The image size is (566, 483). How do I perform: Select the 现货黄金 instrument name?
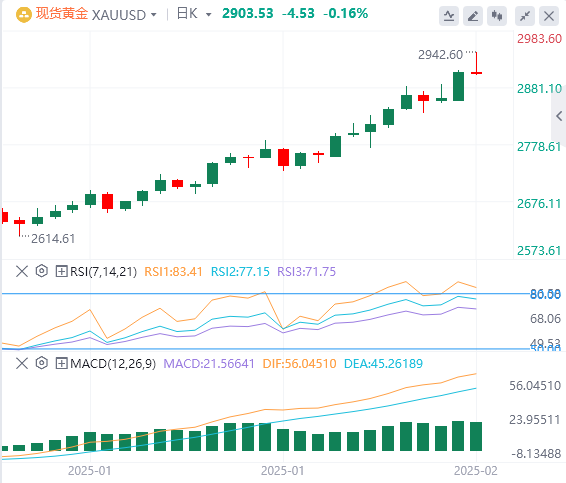(x=62, y=14)
